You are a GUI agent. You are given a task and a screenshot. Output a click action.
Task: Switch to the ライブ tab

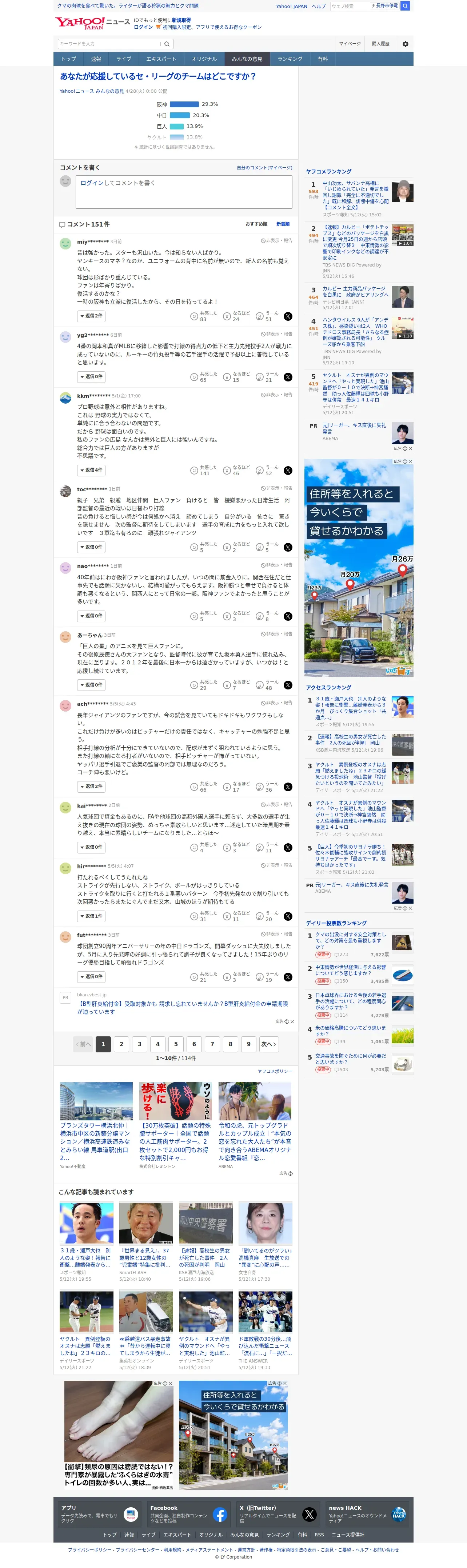point(124,59)
